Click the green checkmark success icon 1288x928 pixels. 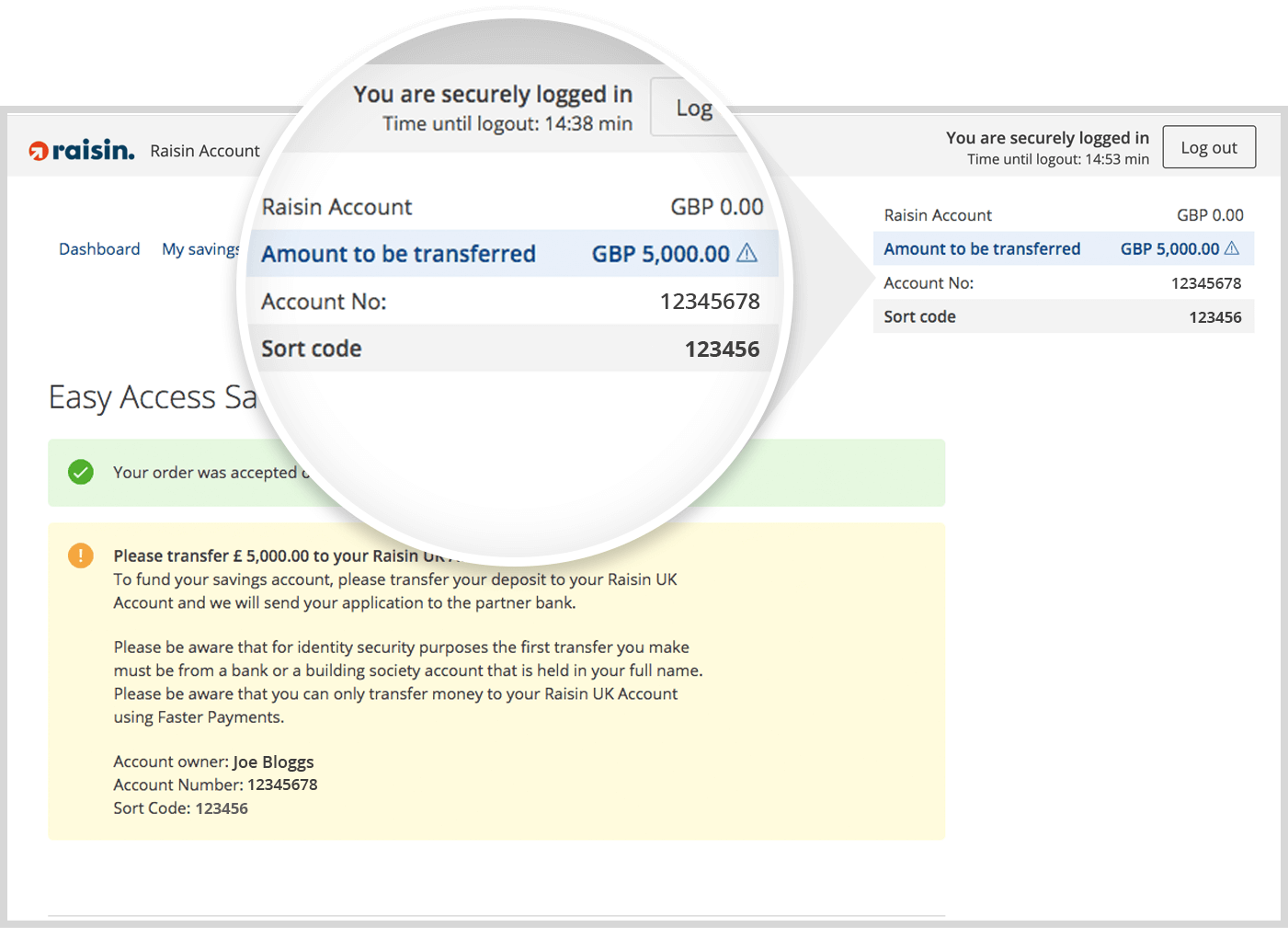(81, 473)
